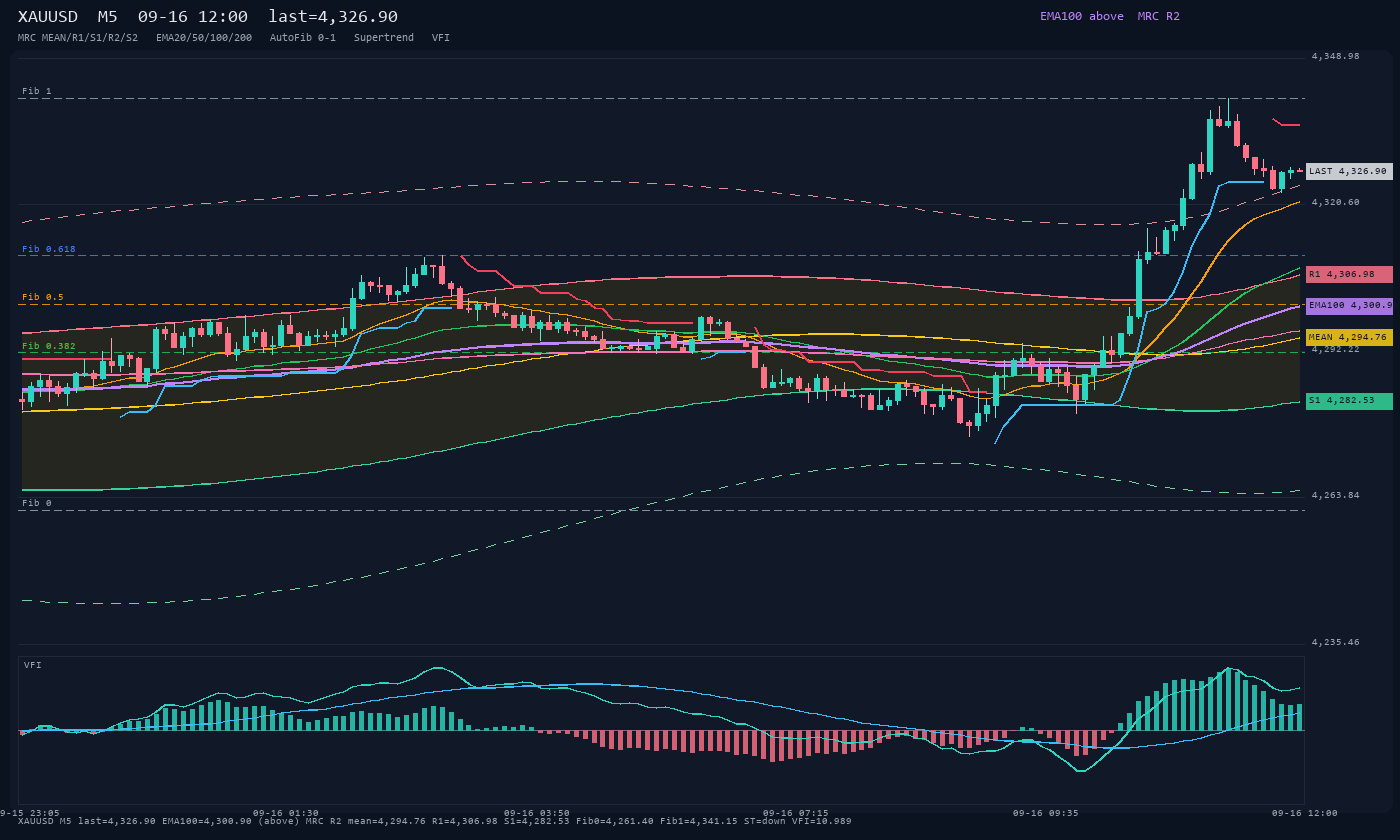Click the 4,348.98 price axis label
Viewport: 1400px width, 840px height.
pyautogui.click(x=1336, y=56)
